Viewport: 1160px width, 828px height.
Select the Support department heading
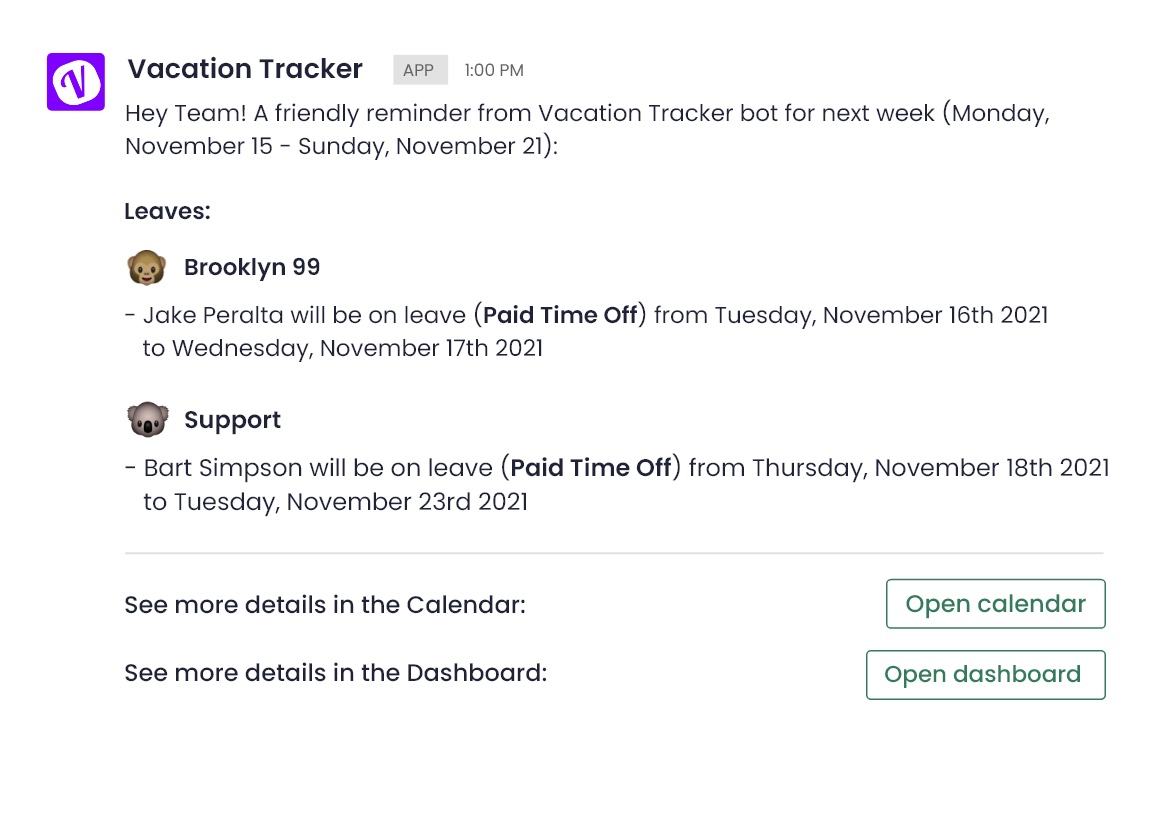(x=232, y=420)
